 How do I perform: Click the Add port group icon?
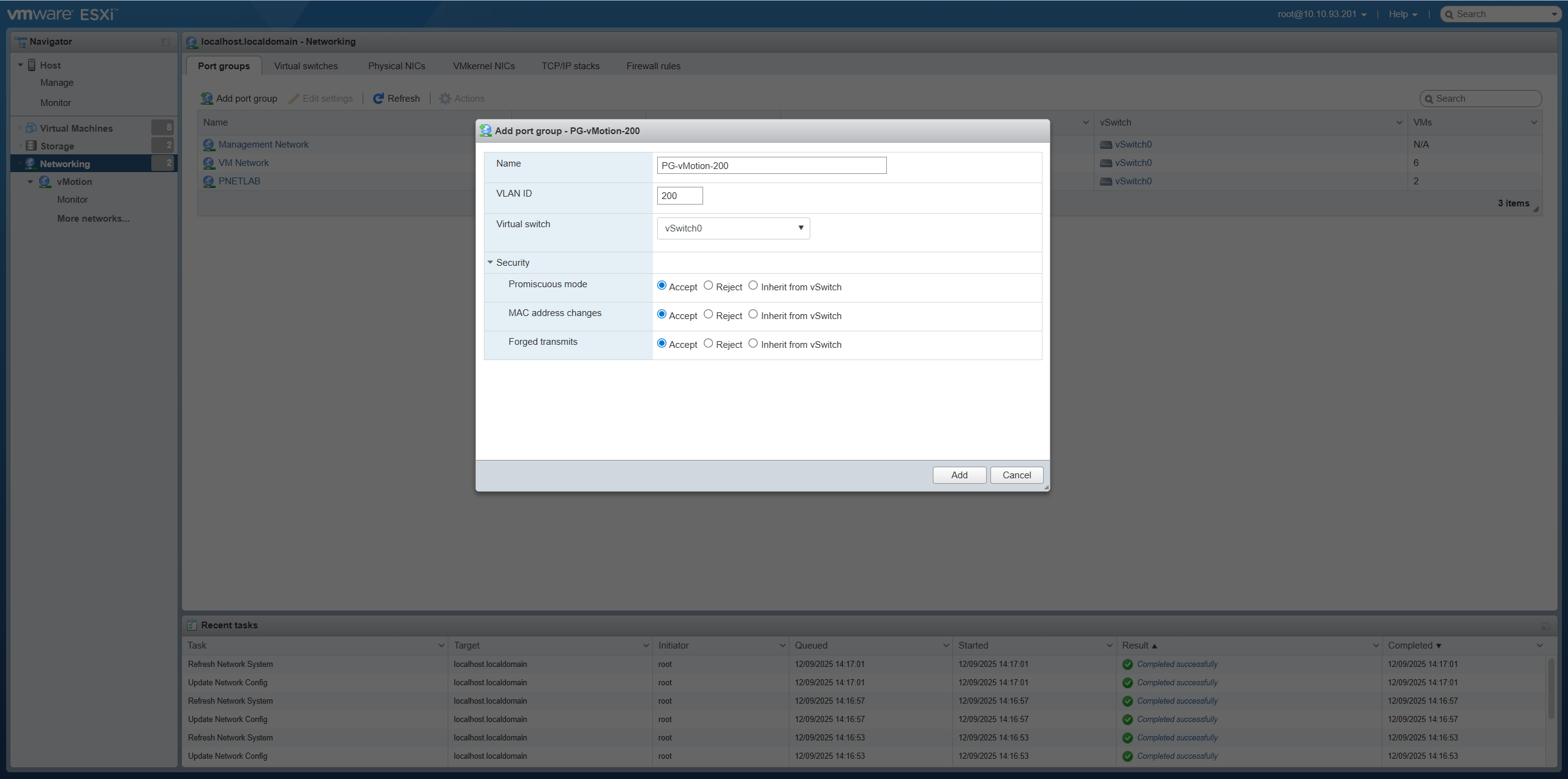(x=206, y=98)
